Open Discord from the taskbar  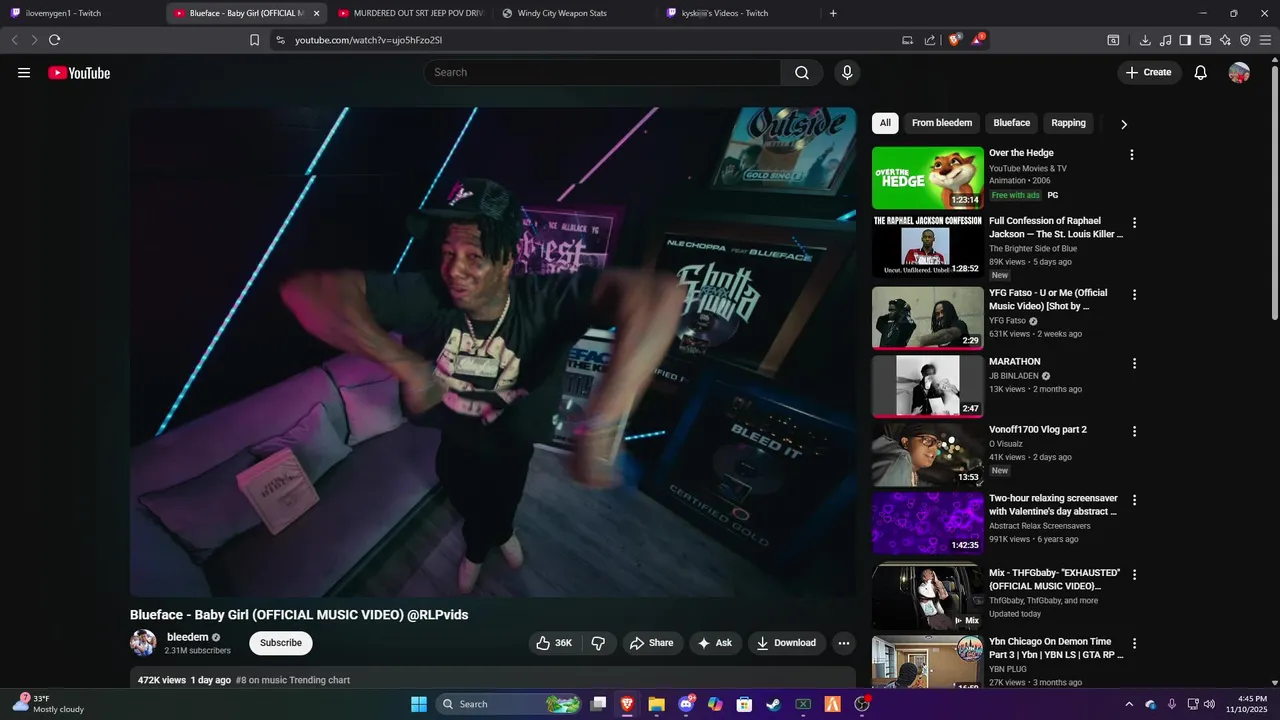[686, 704]
